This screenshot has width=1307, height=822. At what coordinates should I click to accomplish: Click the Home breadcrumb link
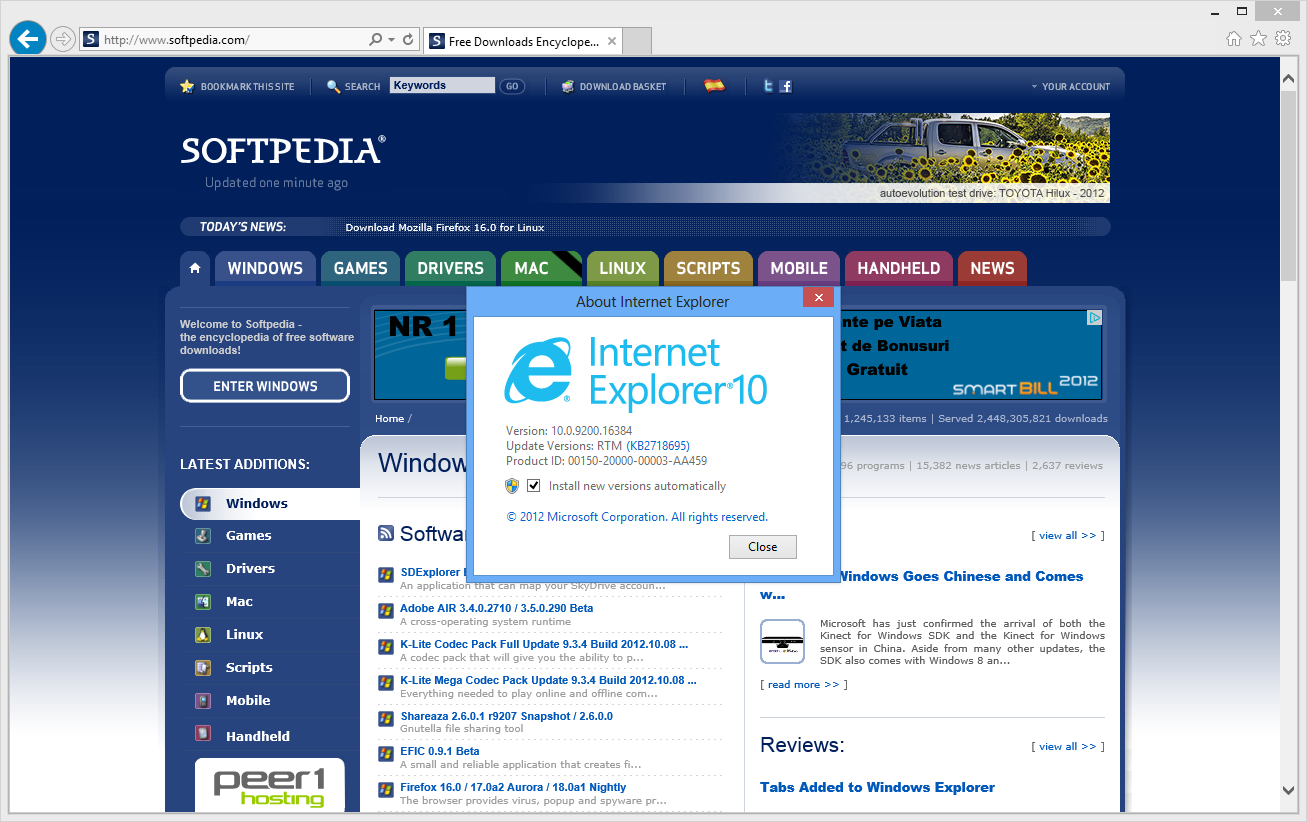[389, 419]
